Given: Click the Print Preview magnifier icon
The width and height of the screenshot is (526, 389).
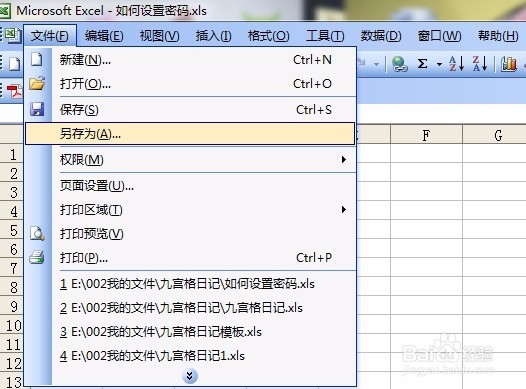Looking at the screenshot, I should (37, 234).
